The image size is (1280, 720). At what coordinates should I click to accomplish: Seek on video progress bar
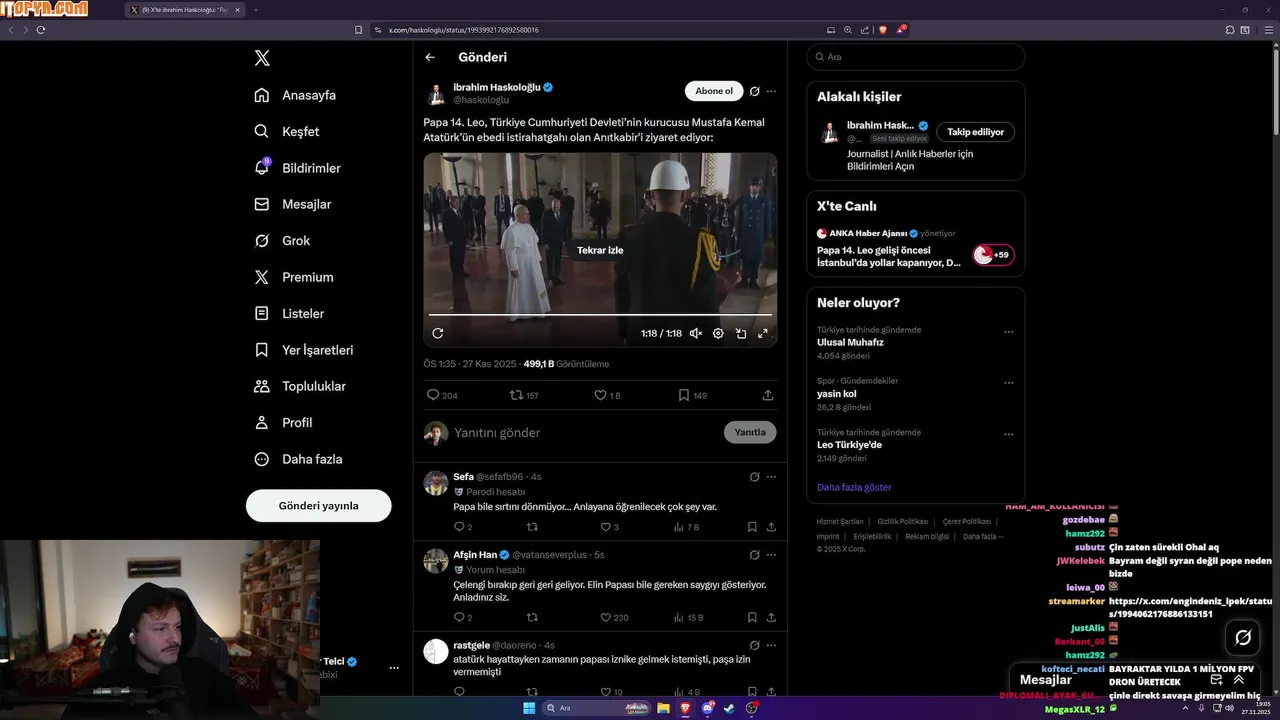tap(600, 315)
